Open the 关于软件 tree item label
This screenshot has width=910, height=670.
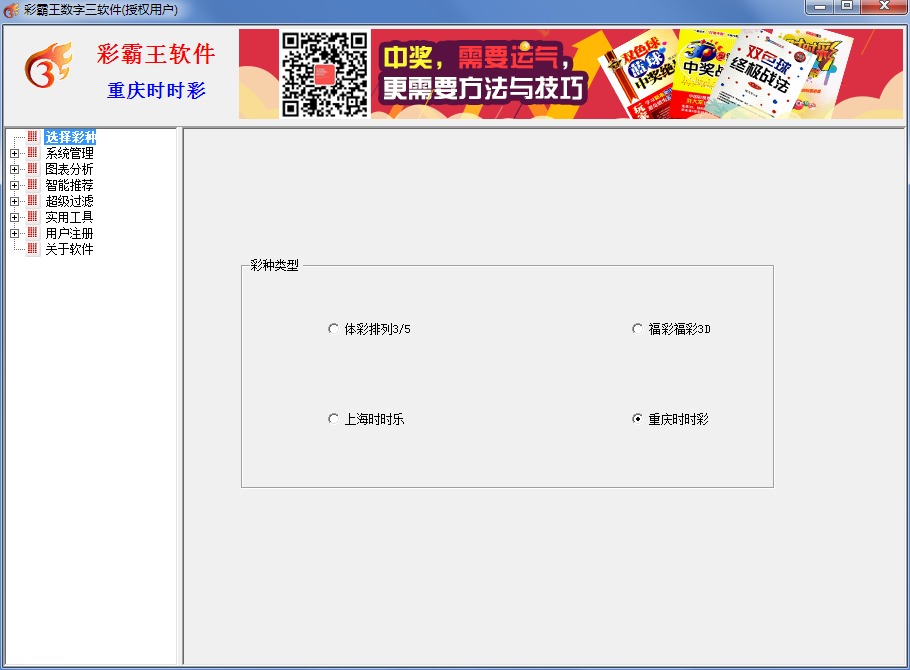click(x=69, y=249)
